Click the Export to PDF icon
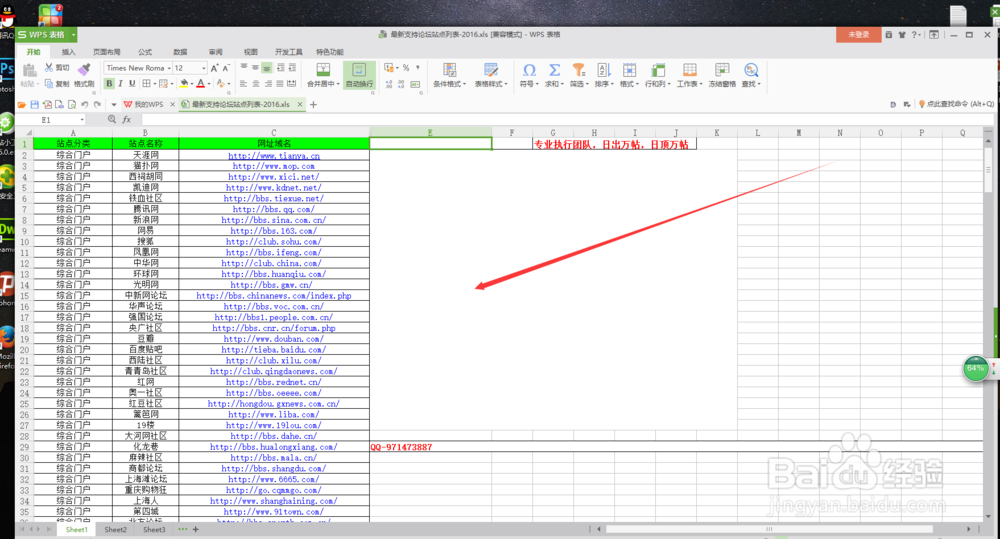1000x539 pixels. point(47,105)
